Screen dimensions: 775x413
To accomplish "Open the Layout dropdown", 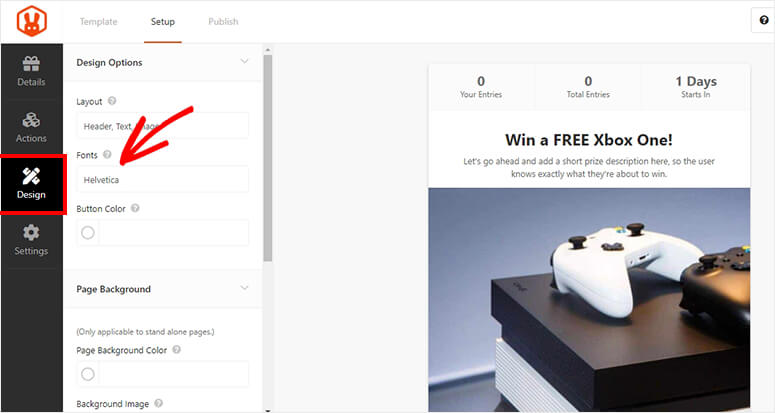I will click(x=163, y=126).
